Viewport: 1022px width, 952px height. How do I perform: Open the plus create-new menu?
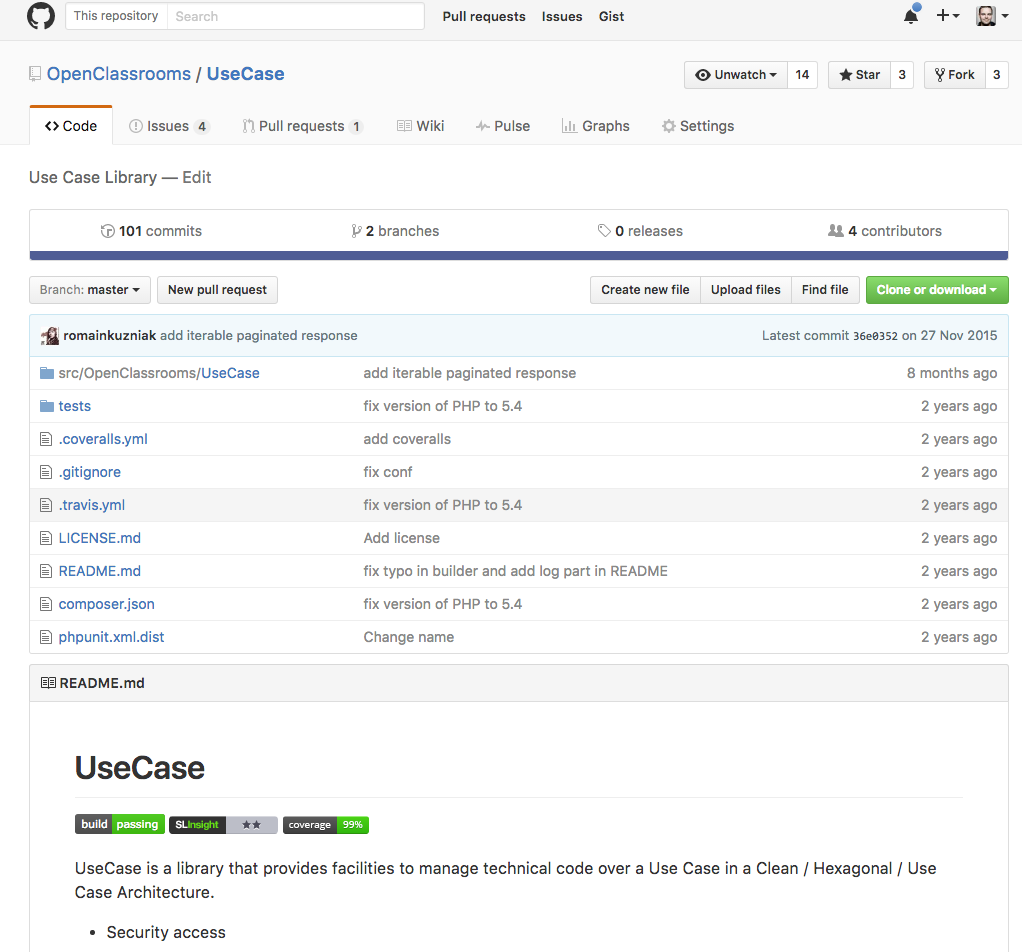(948, 16)
